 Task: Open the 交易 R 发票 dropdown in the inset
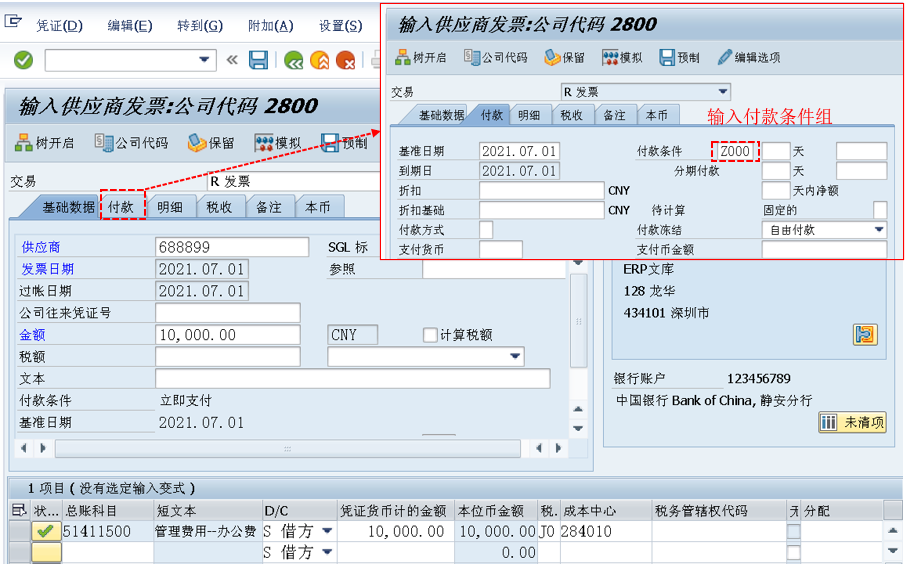tap(722, 91)
